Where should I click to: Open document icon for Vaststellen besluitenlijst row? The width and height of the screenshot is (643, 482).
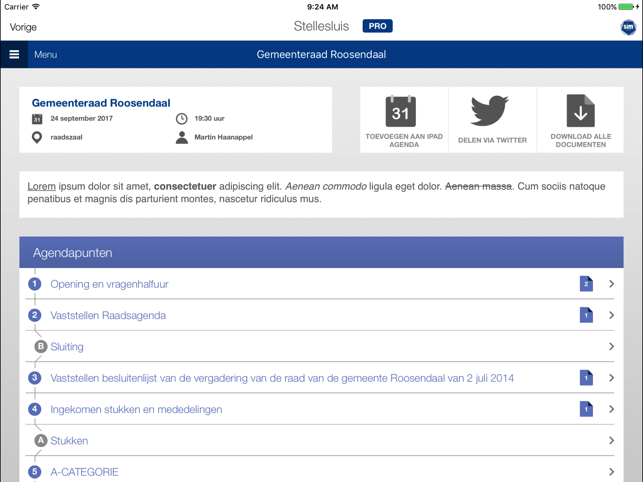coord(586,378)
